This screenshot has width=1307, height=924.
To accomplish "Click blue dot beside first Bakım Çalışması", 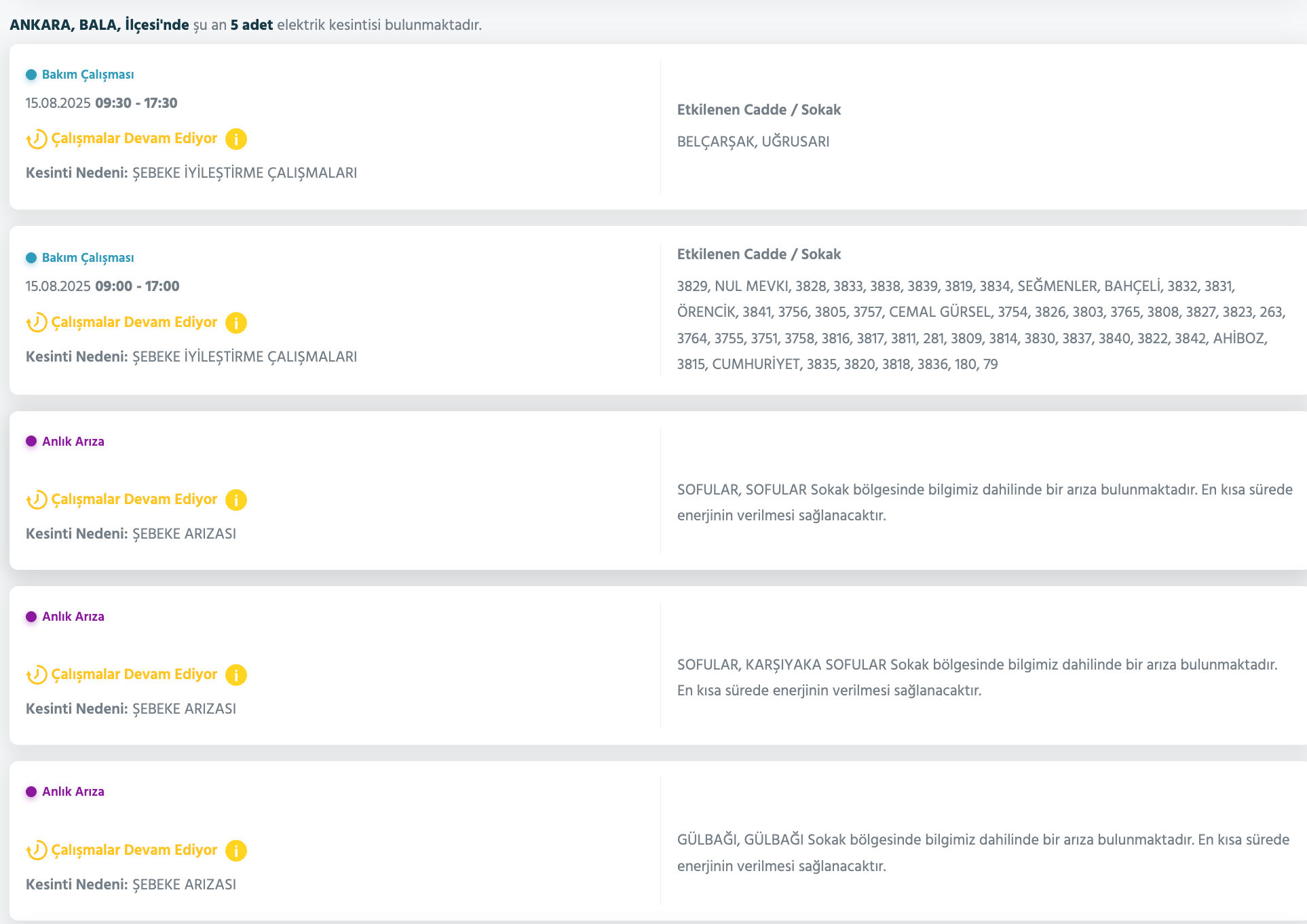I will click(x=31, y=75).
